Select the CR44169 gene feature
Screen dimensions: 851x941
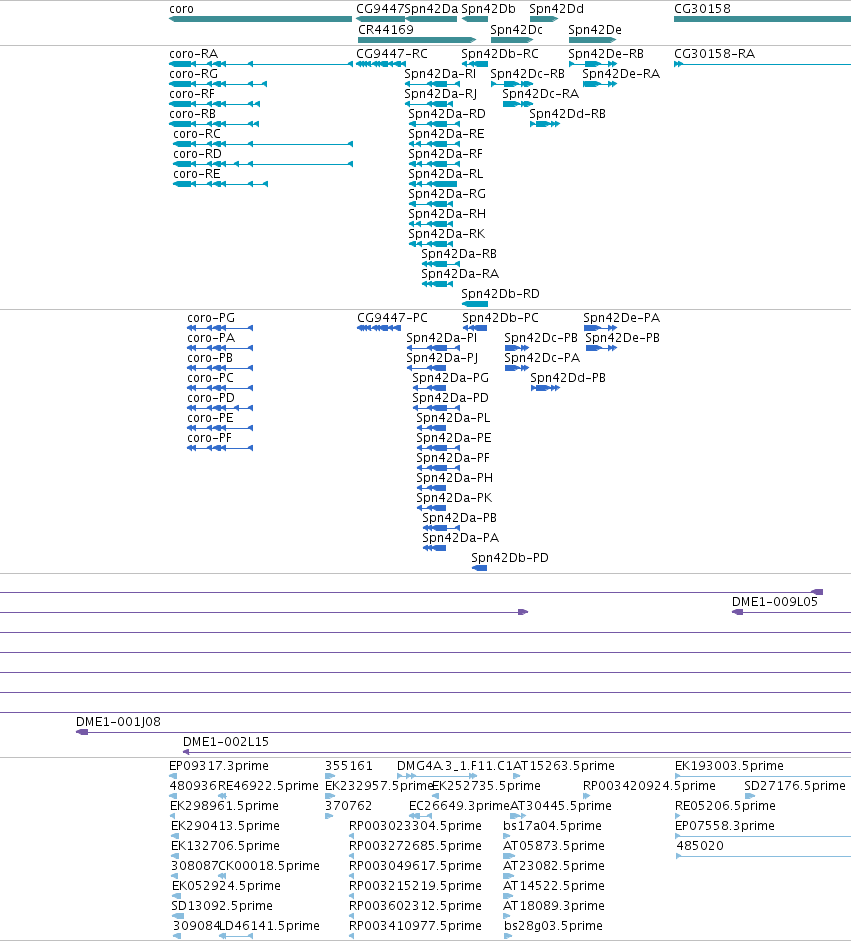416,40
